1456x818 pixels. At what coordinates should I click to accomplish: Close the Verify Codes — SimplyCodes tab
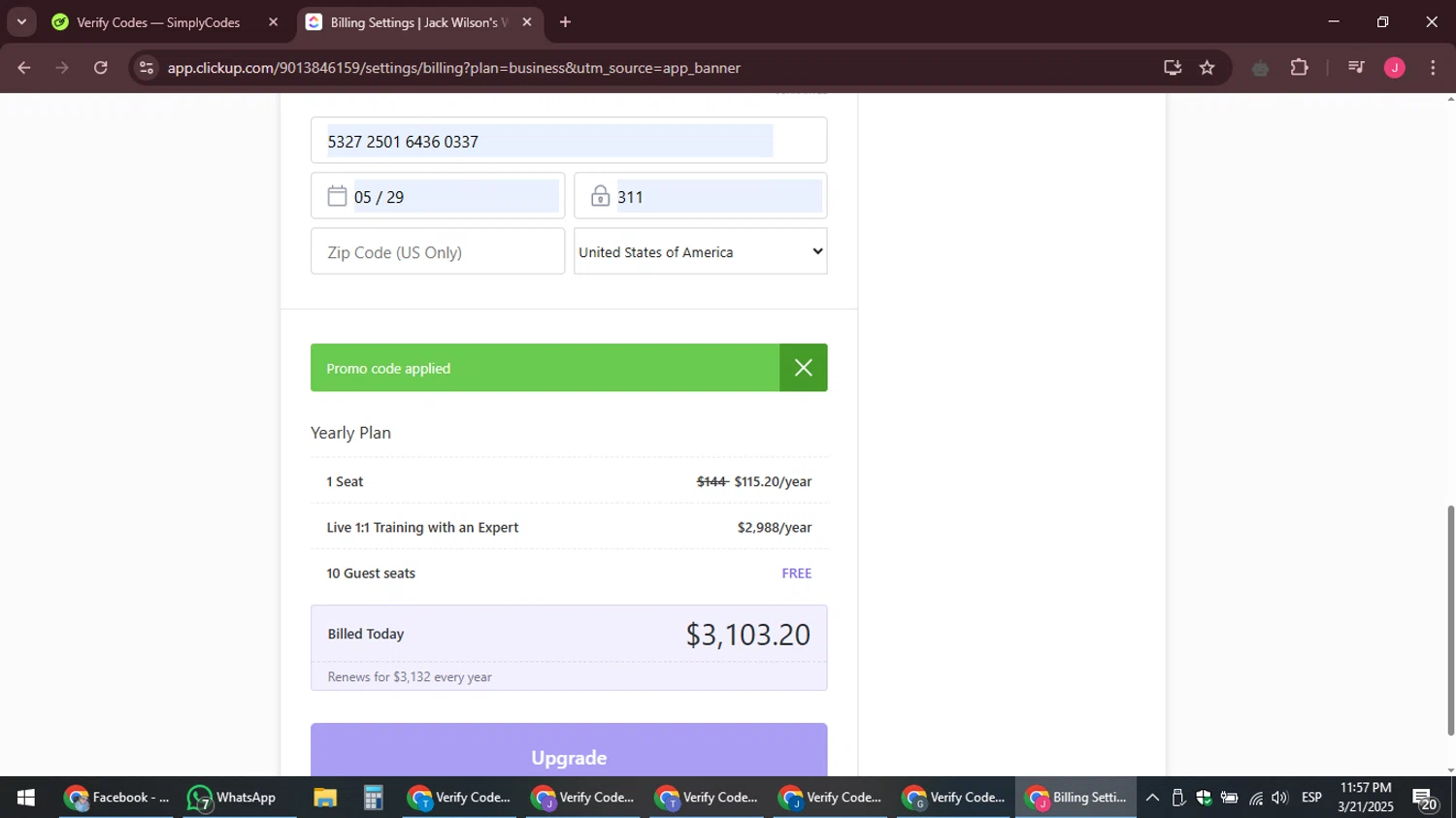[x=273, y=22]
